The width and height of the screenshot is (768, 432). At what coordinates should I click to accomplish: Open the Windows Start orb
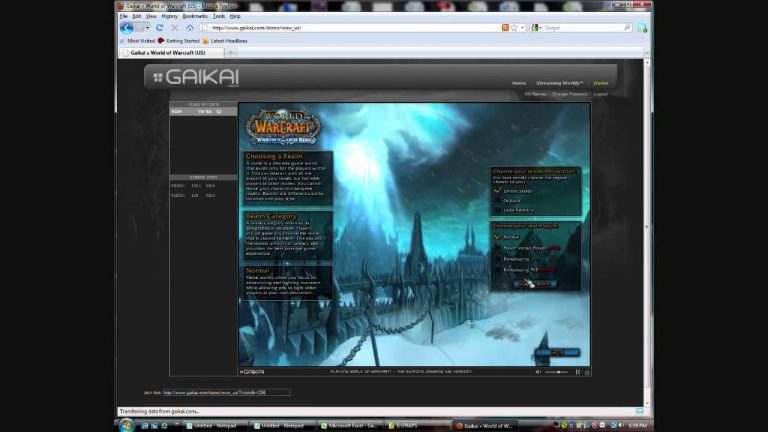[126, 425]
